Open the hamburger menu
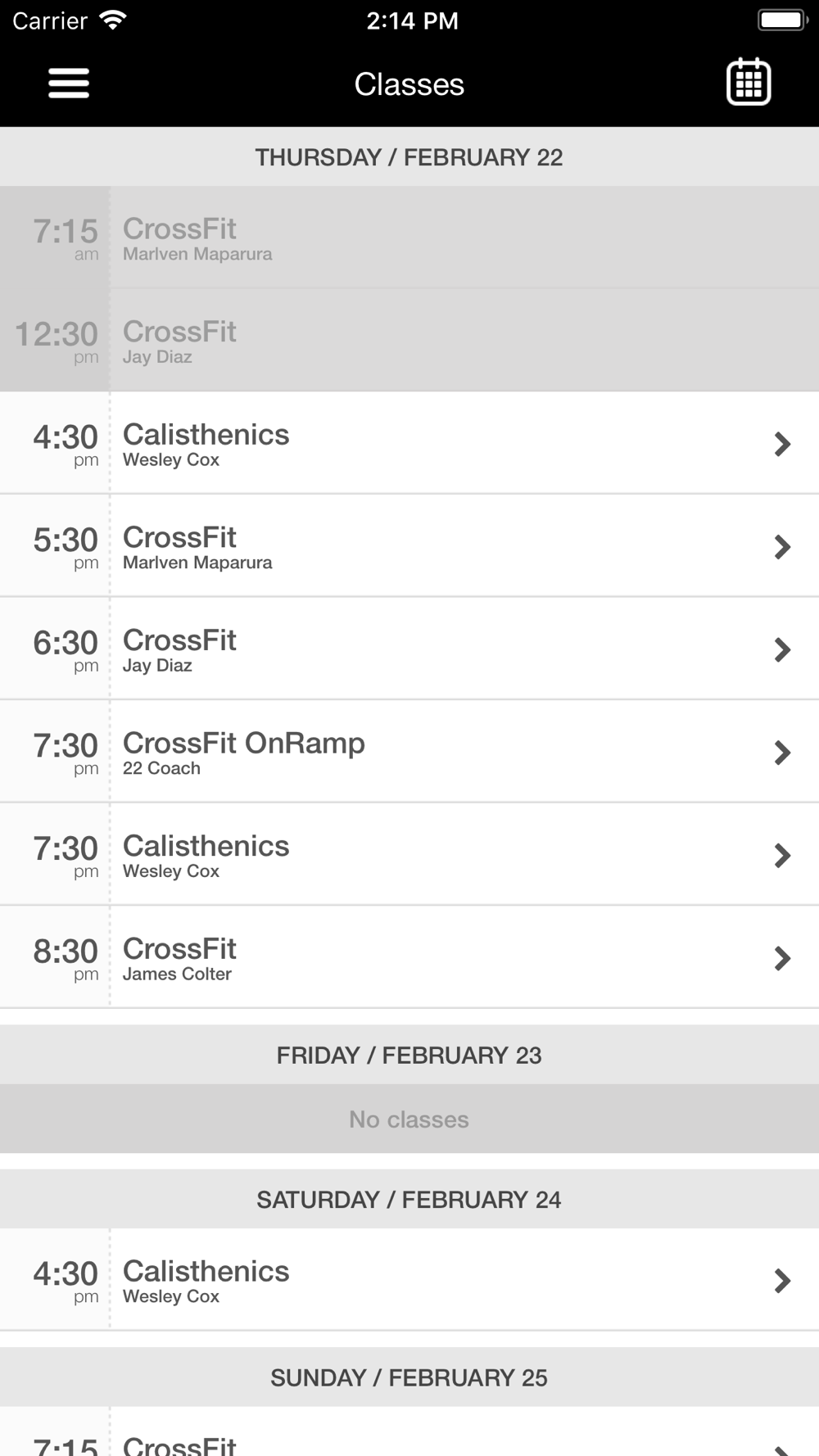 pyautogui.click(x=69, y=84)
